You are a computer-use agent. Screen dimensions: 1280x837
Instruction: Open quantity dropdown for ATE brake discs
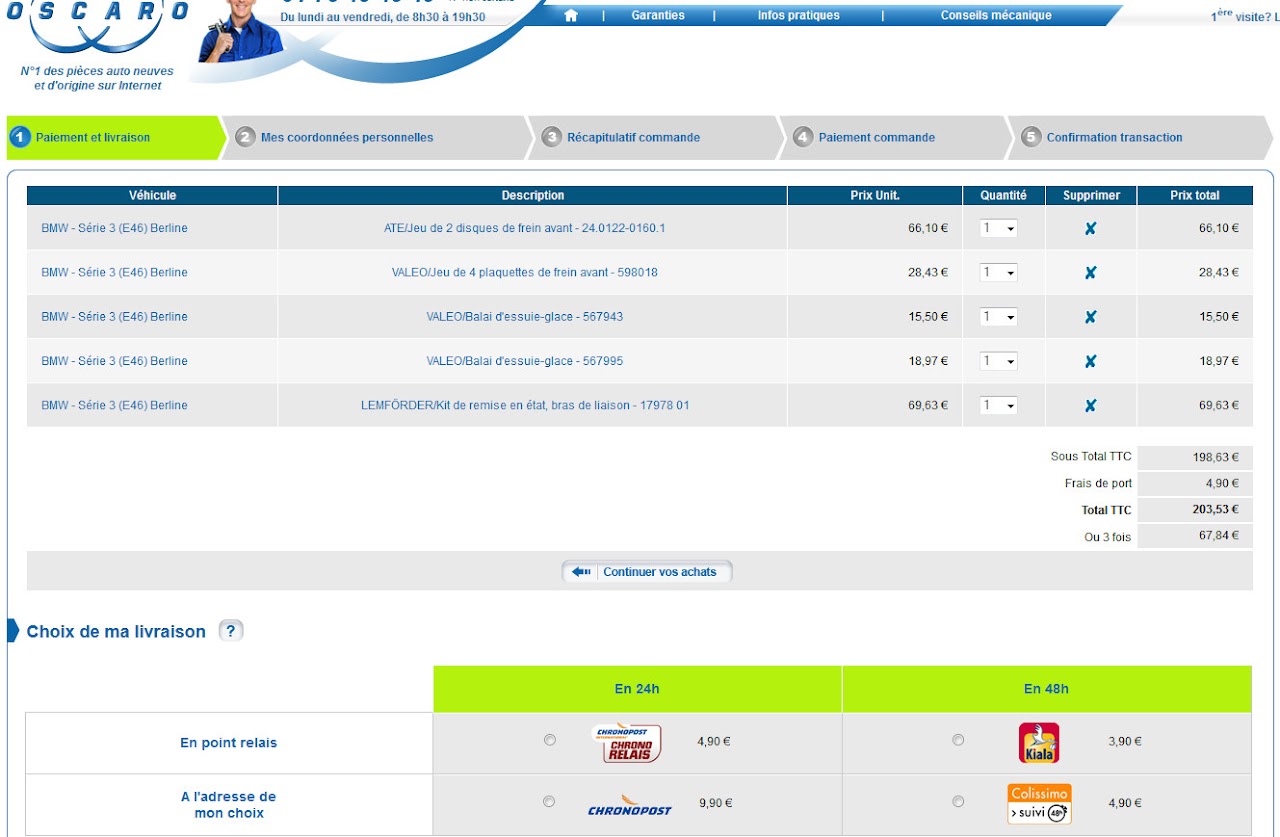[998, 228]
